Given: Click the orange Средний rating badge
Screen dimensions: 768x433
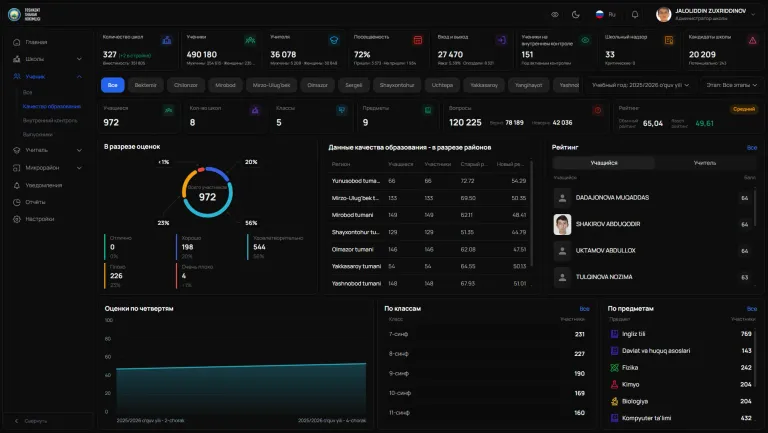Looking at the screenshot, I should 744,109.
